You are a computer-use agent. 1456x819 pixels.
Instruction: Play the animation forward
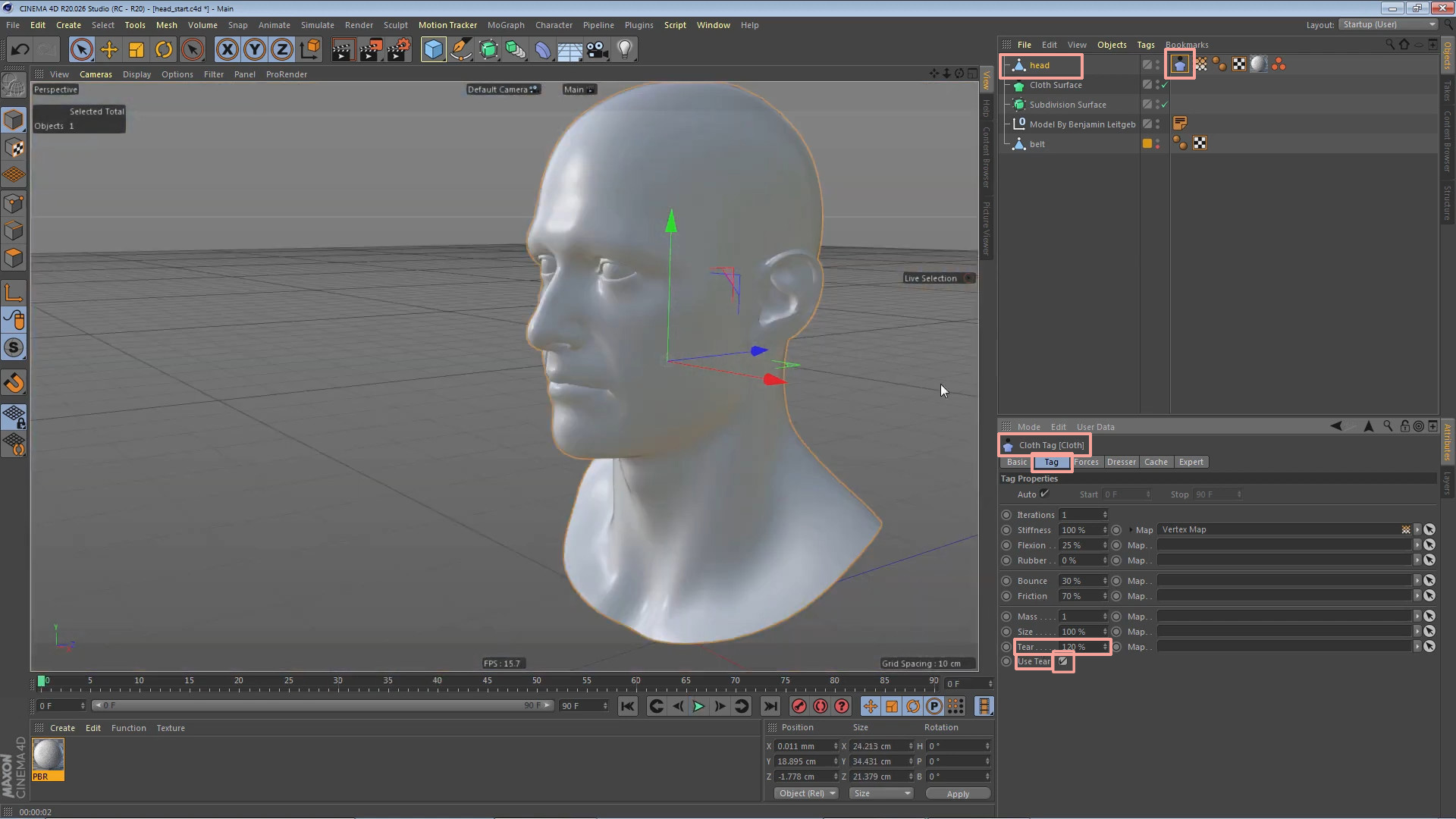coord(698,706)
